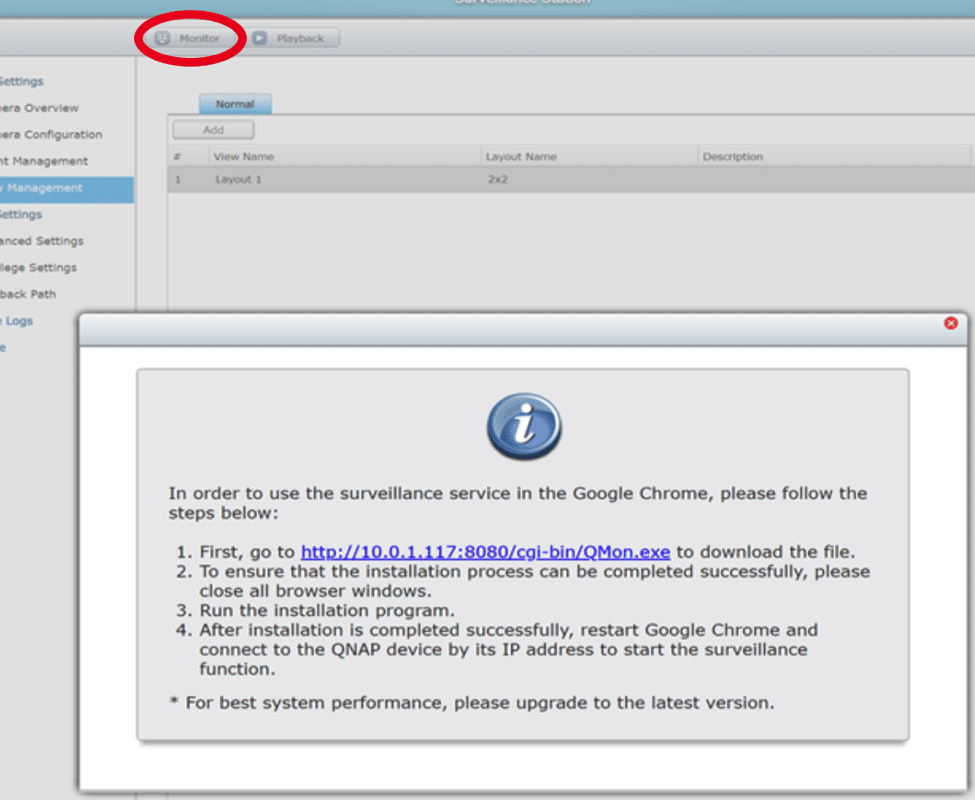Viewport: 975px width, 800px height.
Task: Click row number 1 cell
Action: (x=178, y=180)
